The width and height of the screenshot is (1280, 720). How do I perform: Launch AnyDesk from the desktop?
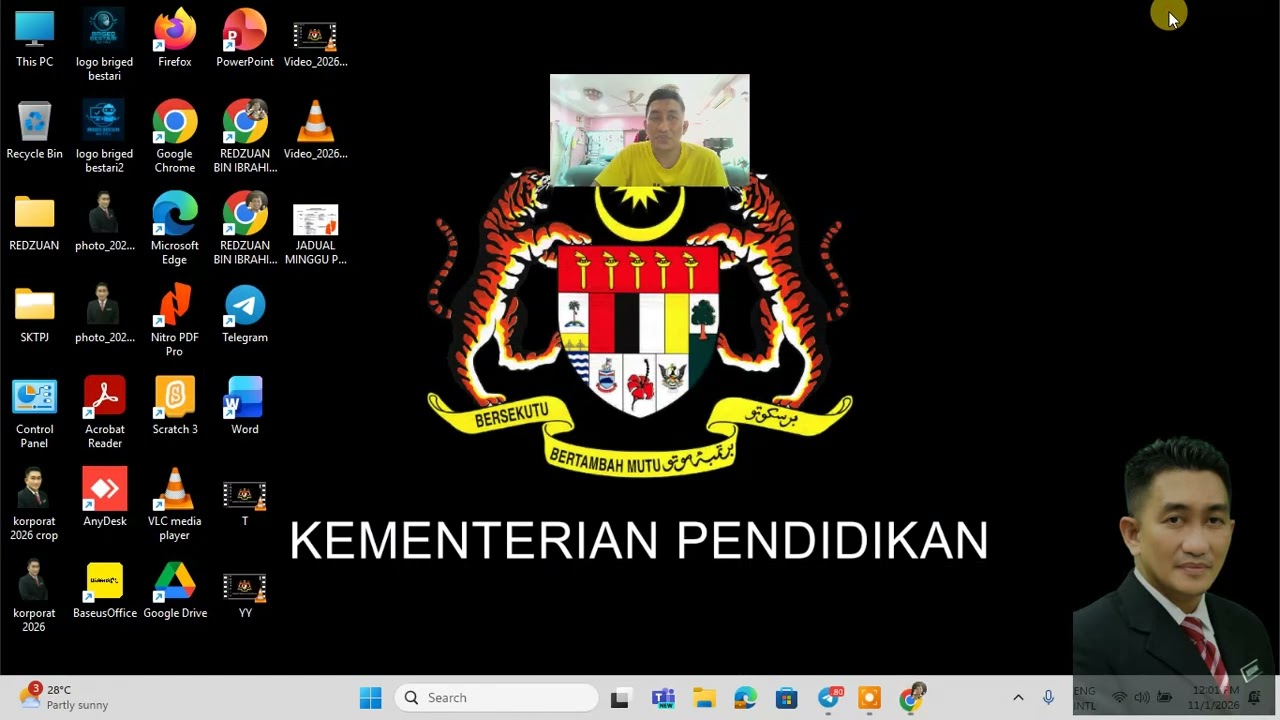pos(104,497)
